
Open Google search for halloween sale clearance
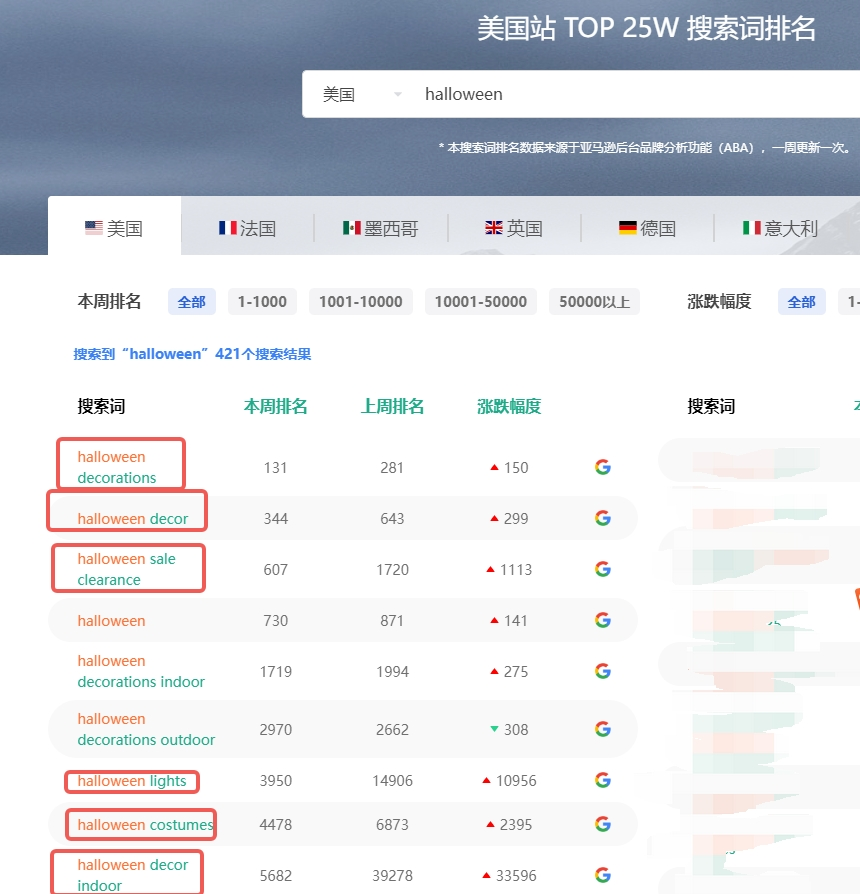(602, 569)
